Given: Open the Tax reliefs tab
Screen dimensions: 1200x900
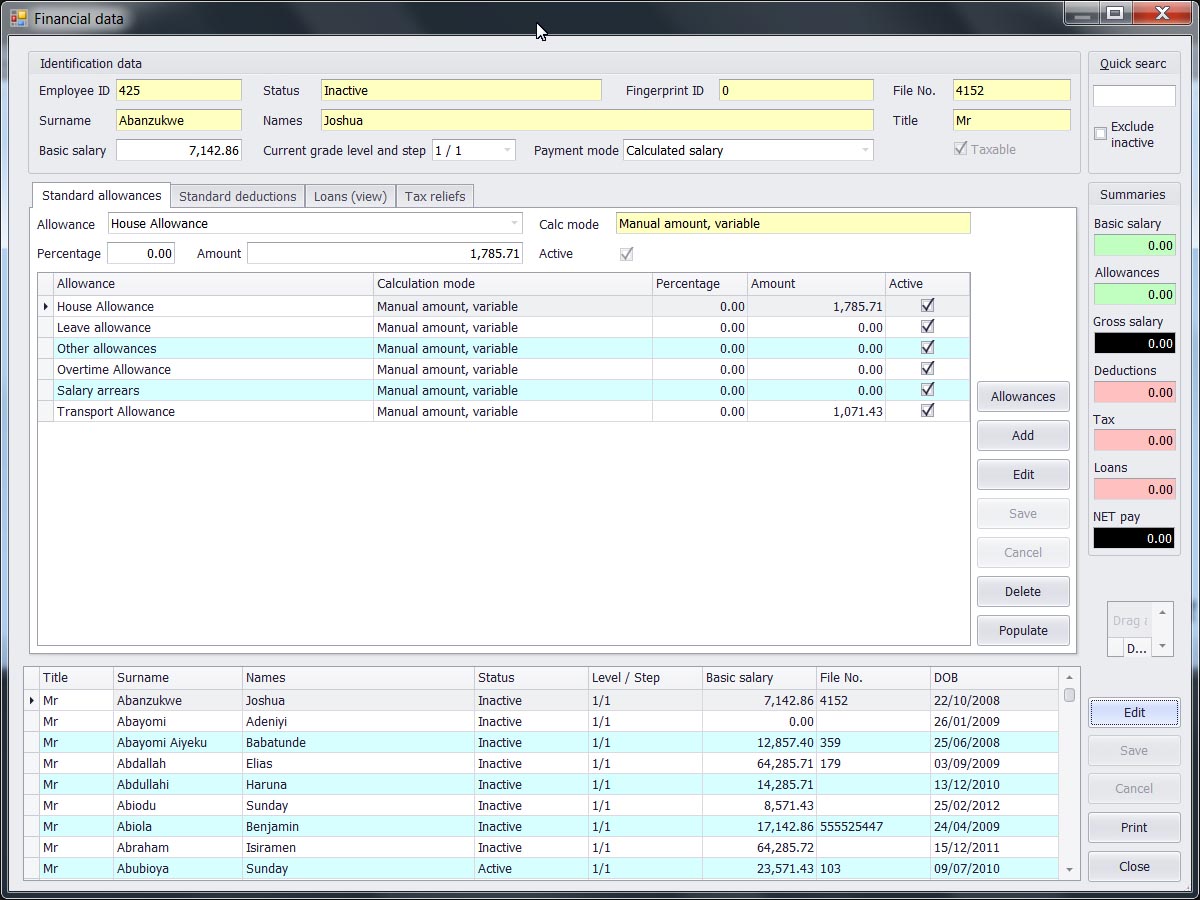Looking at the screenshot, I should pos(434,196).
